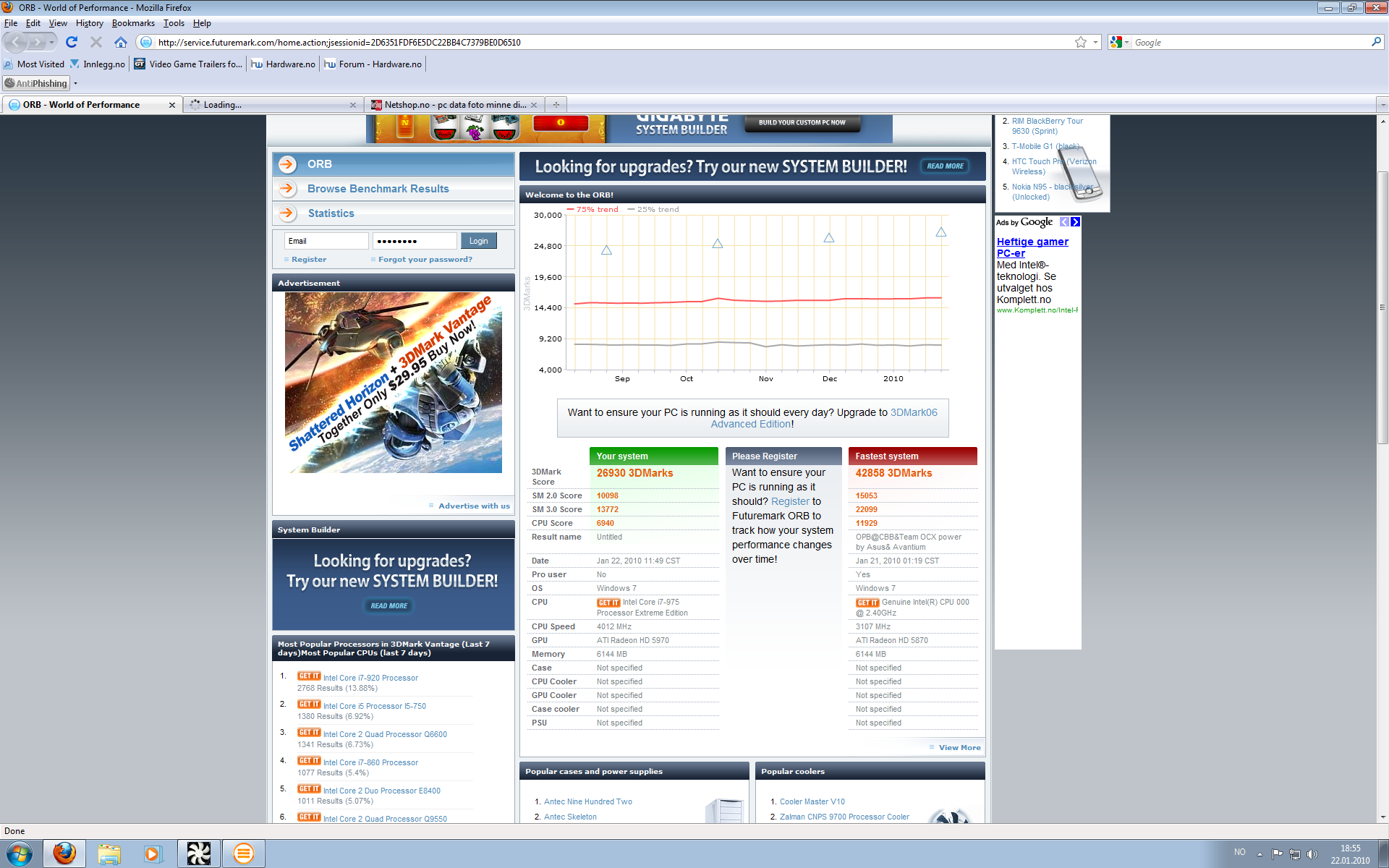Viewport: 1389px width, 868px height.
Task: Click the volume speaker tray icon
Action: coord(1312,854)
